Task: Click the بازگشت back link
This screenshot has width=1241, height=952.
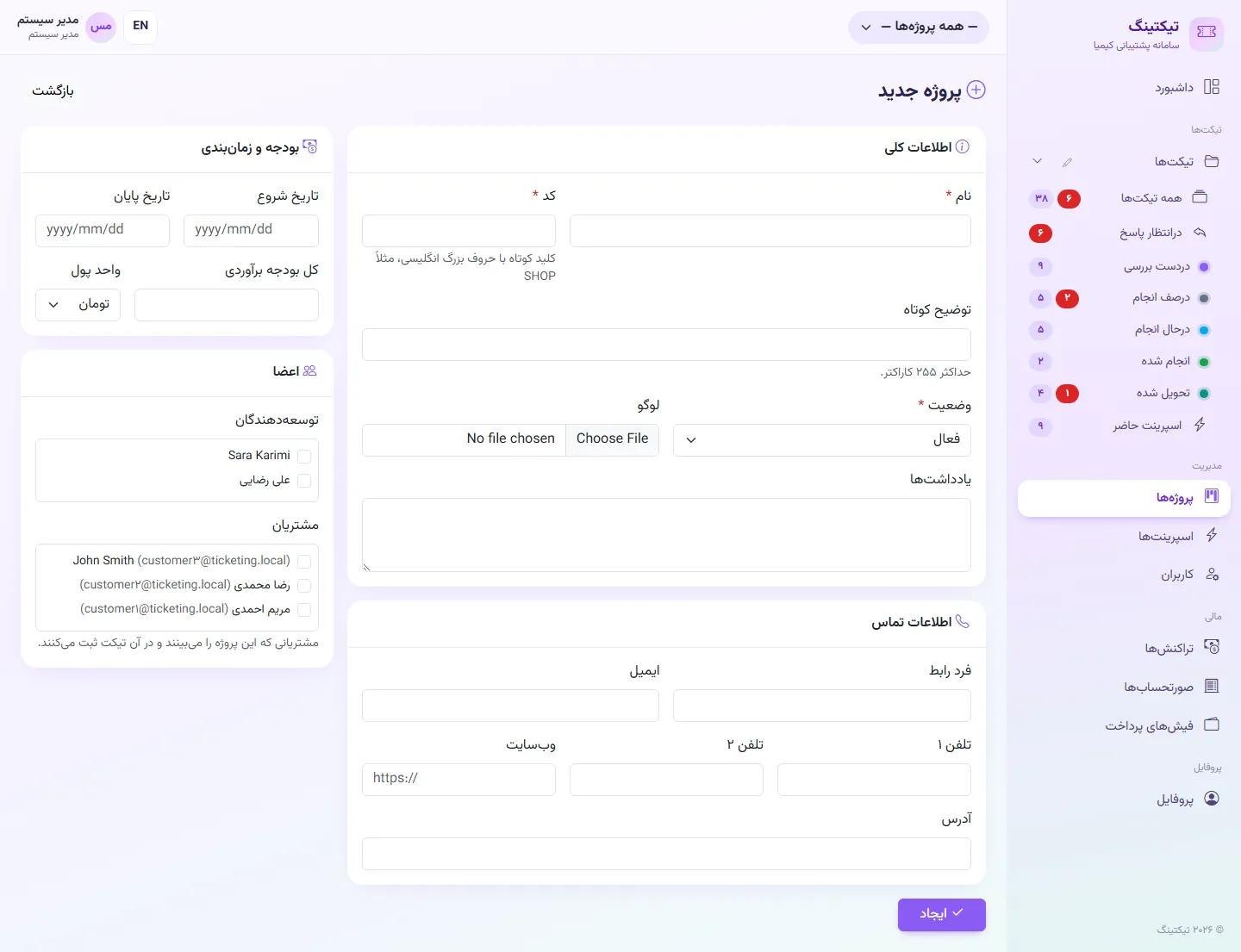Action: [x=53, y=90]
